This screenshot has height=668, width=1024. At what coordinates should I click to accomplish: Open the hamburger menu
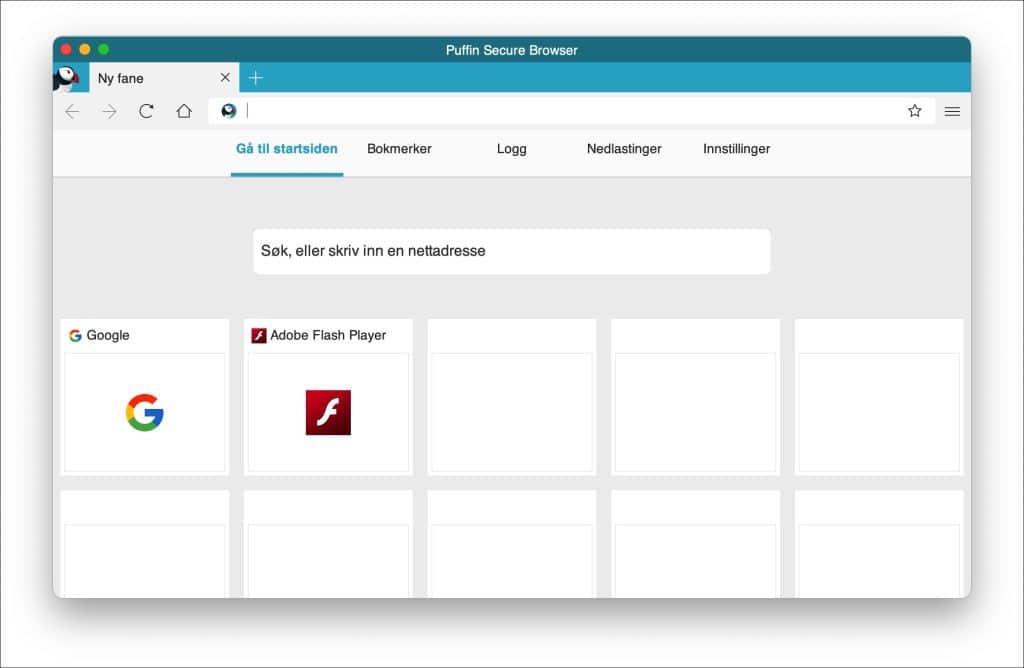click(952, 111)
